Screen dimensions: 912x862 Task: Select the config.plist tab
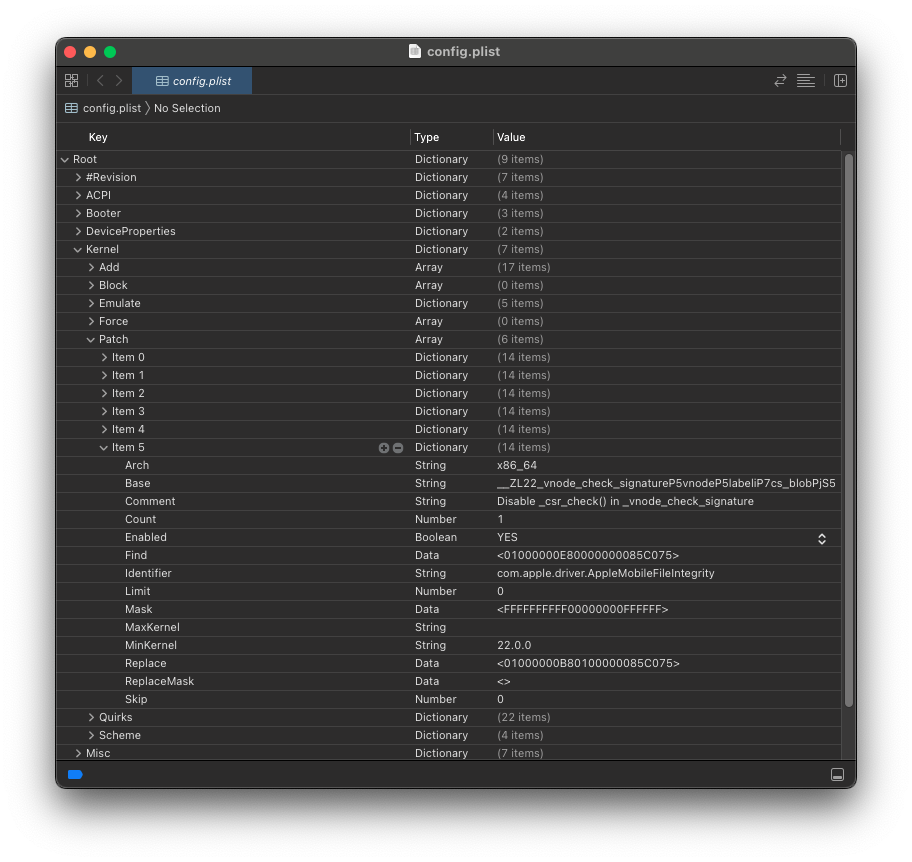(192, 81)
